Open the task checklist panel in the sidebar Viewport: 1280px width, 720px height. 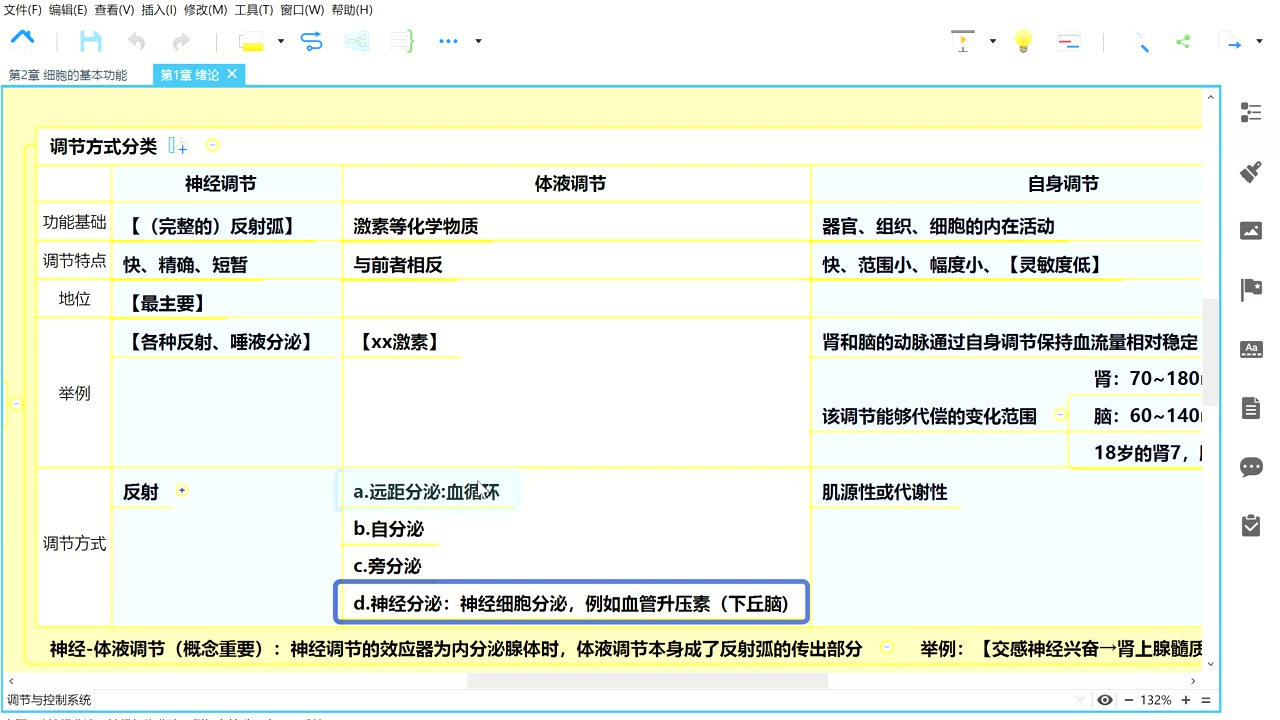pyautogui.click(x=1251, y=526)
